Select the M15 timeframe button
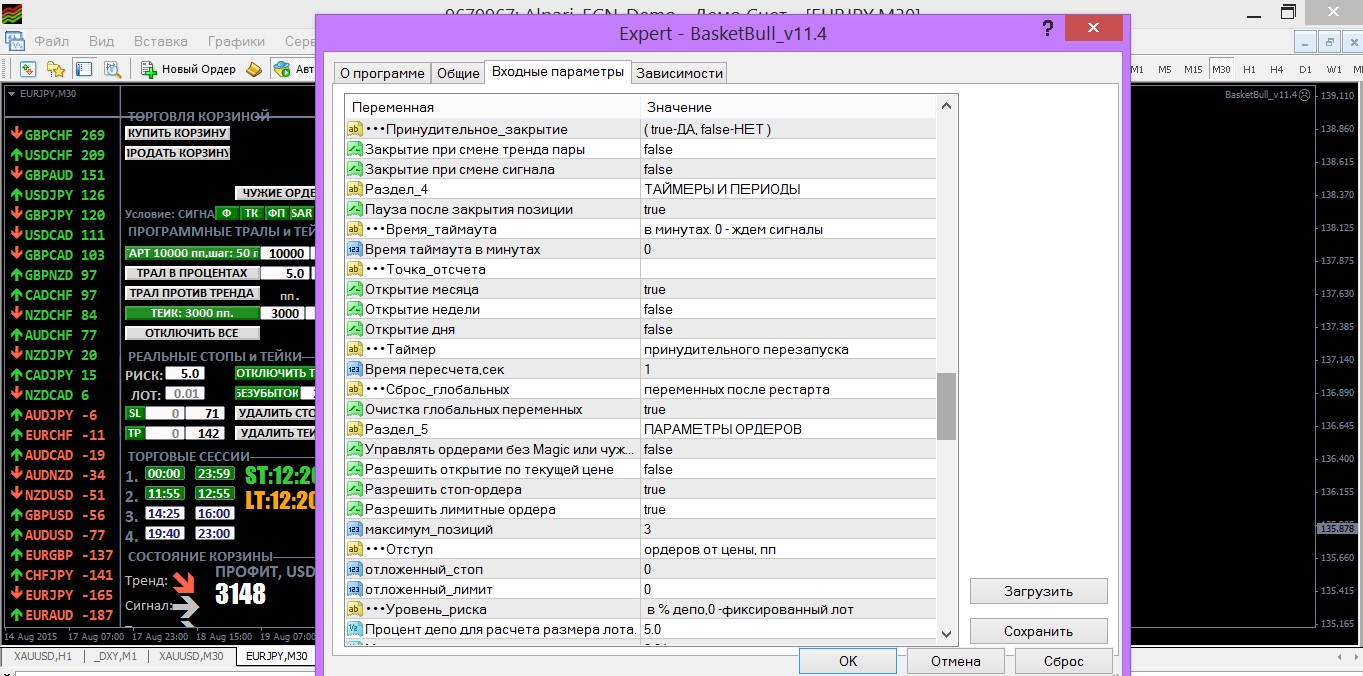 pos(1193,69)
